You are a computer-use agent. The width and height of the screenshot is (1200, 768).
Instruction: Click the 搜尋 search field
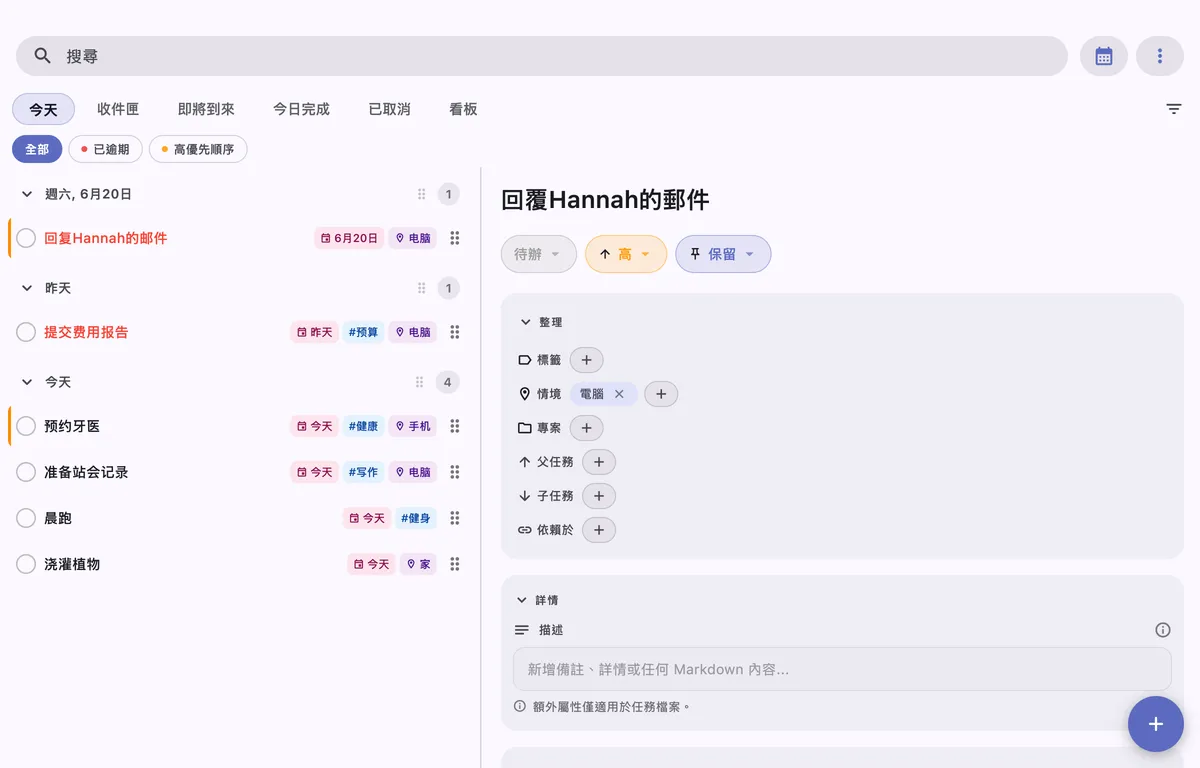542,56
